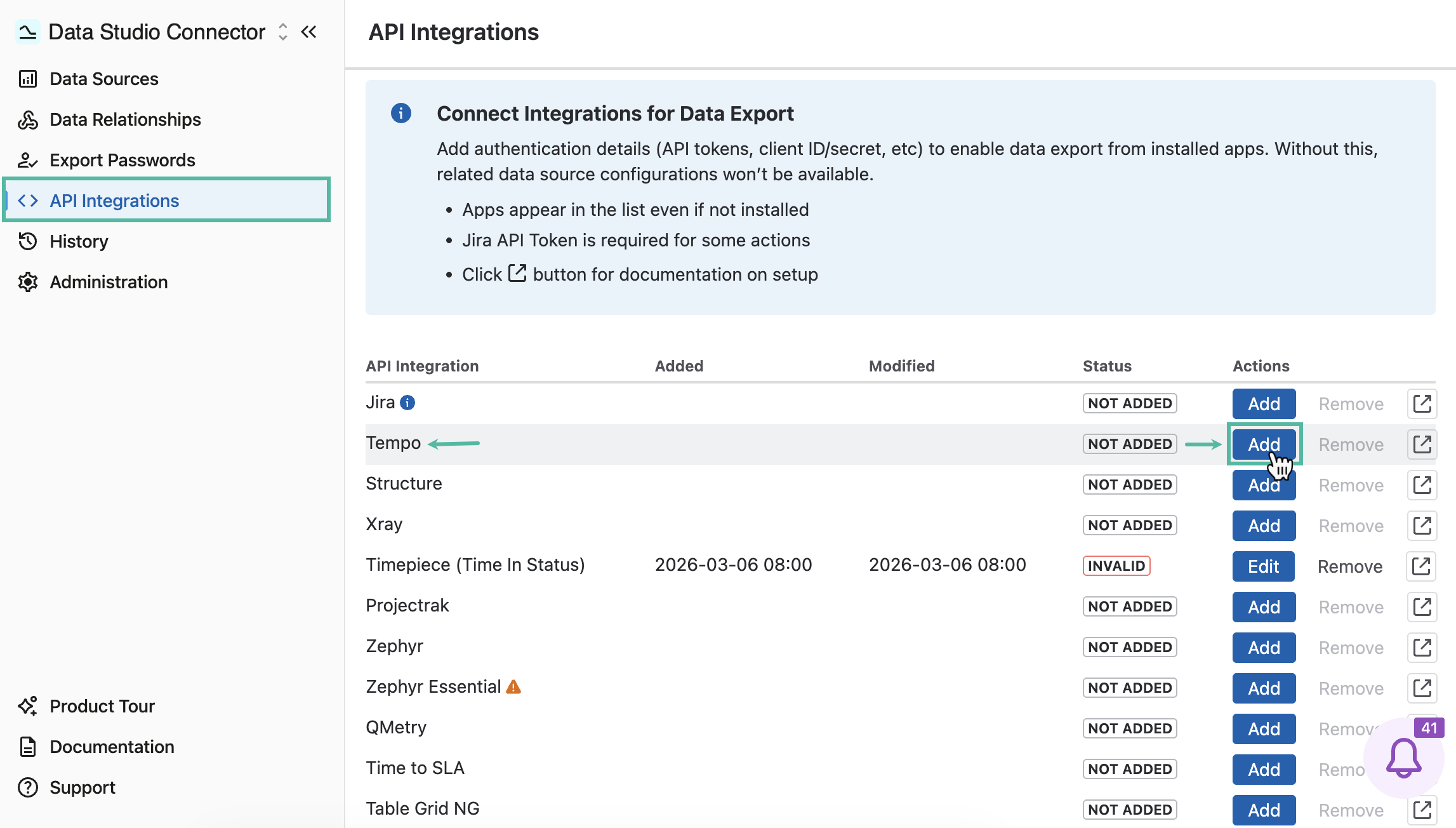
Task: Open Tempo setup documentation icon
Action: (x=1422, y=444)
